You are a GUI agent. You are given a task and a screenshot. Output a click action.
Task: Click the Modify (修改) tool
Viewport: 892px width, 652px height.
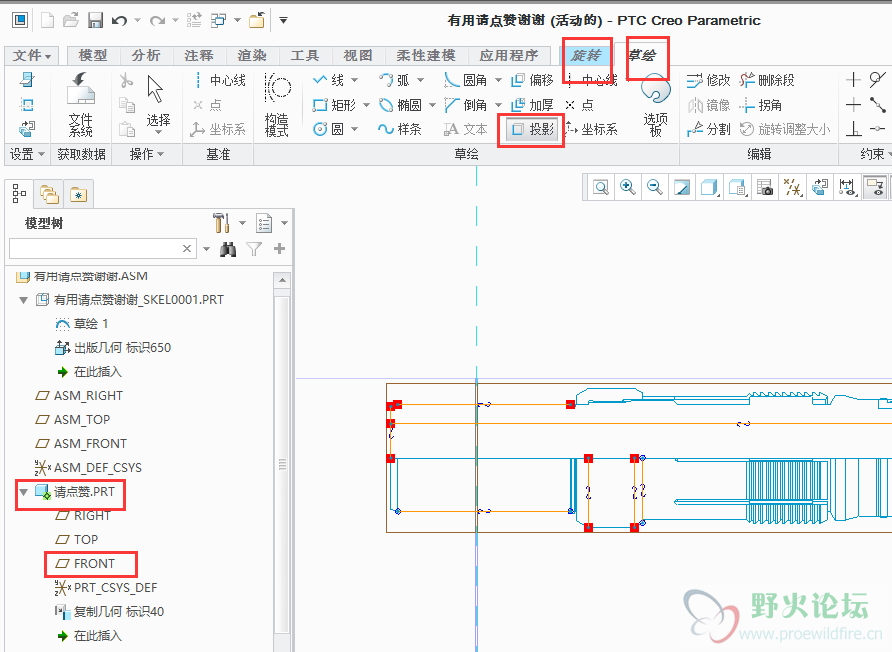[x=708, y=80]
